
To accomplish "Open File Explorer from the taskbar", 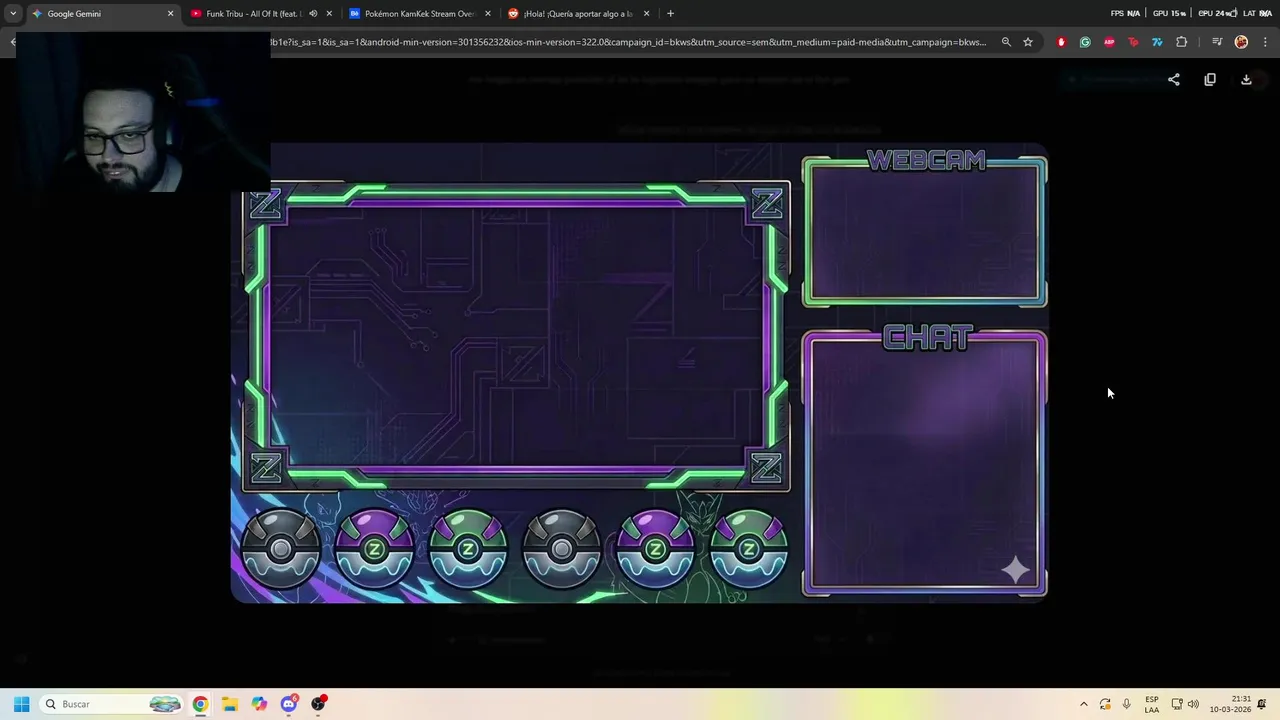I will pyautogui.click(x=229, y=704).
